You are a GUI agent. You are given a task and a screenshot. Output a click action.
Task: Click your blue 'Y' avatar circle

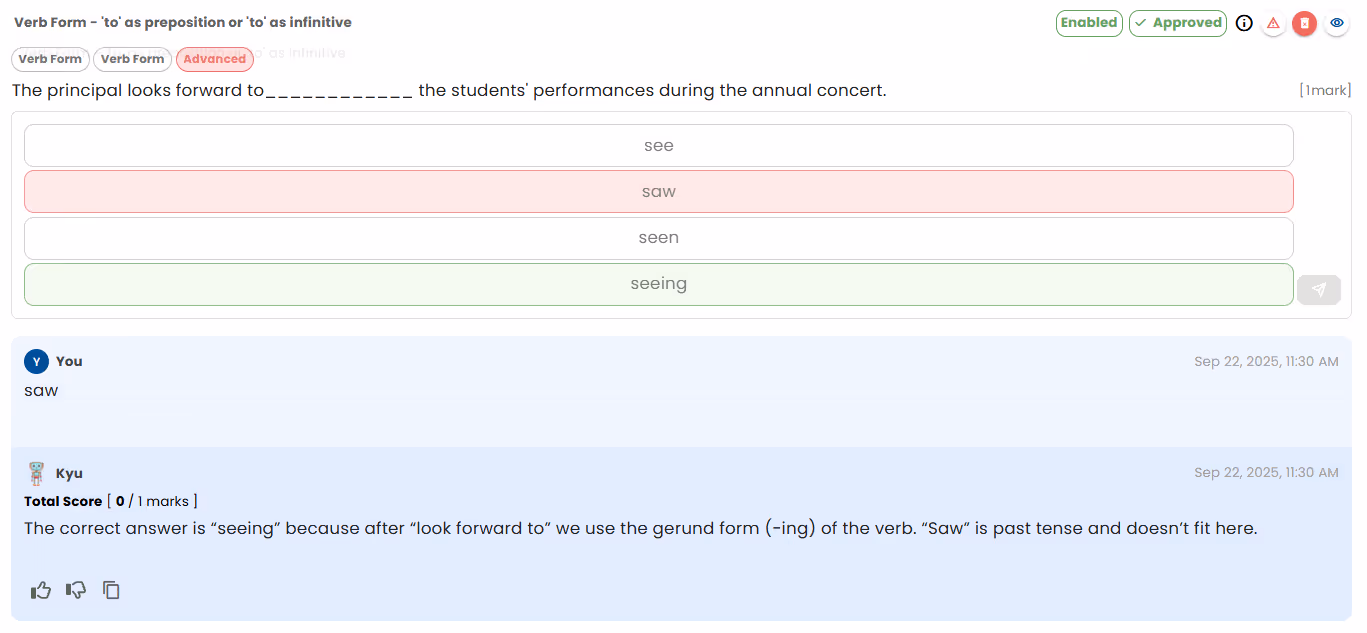pyautogui.click(x=36, y=360)
